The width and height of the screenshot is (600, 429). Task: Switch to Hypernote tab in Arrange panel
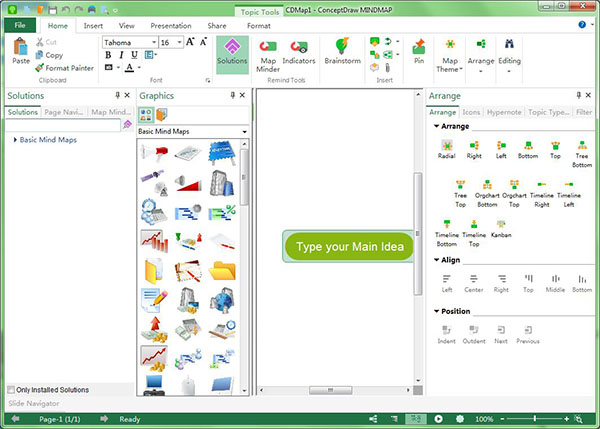tap(504, 112)
